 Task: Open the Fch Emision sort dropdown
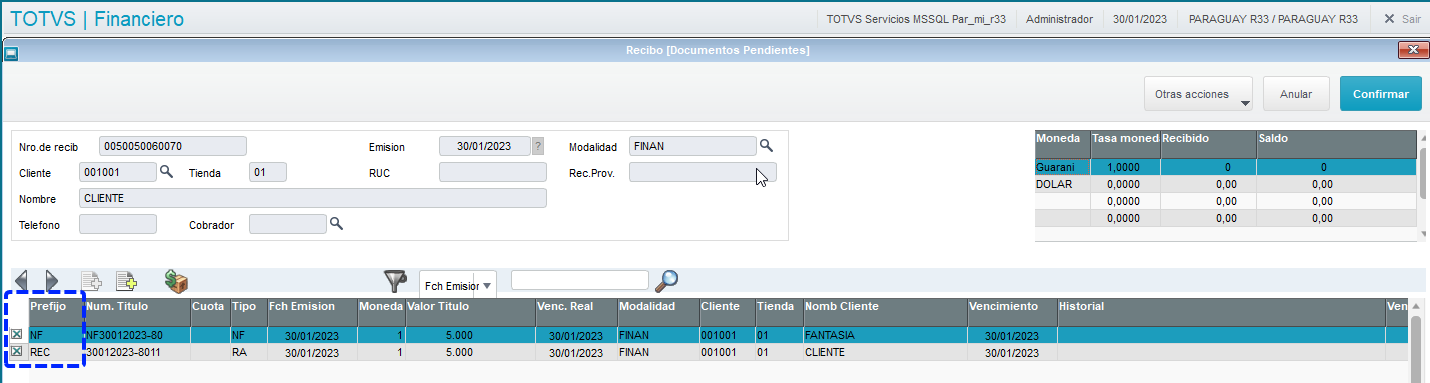click(x=459, y=285)
